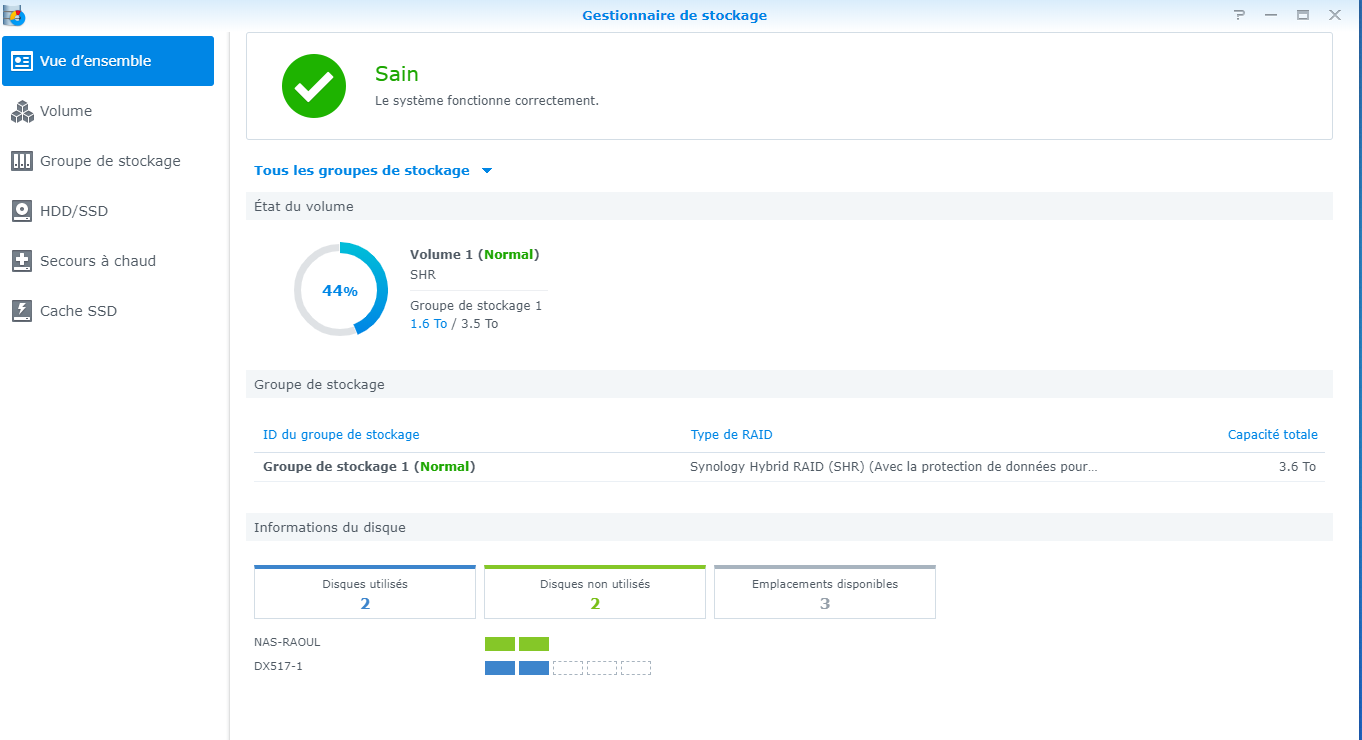Click the green healthy checkmark status icon
The image size is (1362, 740).
tap(314, 86)
